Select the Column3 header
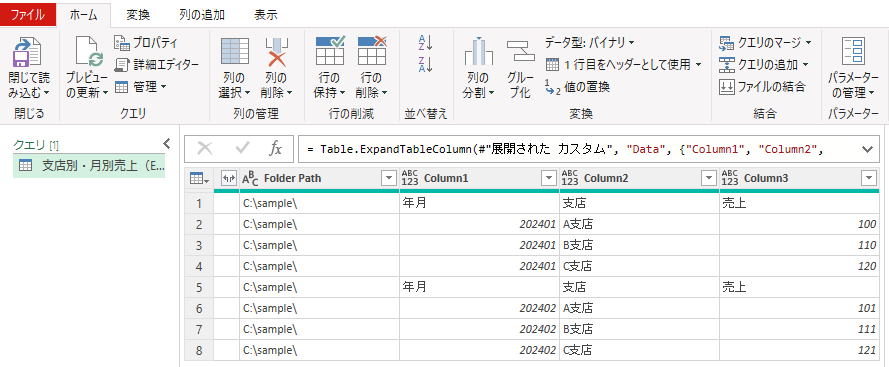The height and width of the screenshot is (367, 889). (799, 179)
